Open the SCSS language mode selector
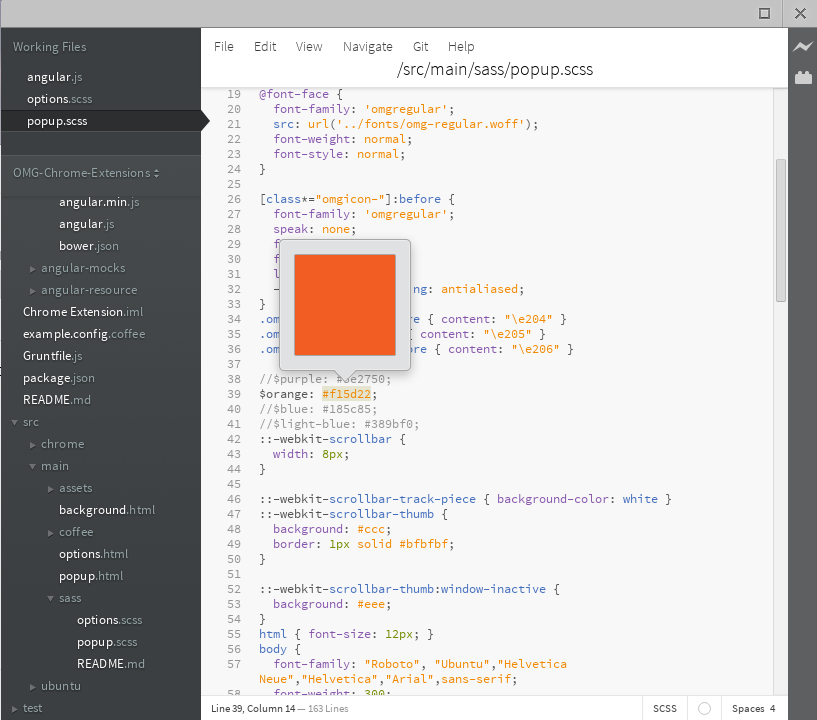Viewport: 817px width, 720px height. point(665,708)
